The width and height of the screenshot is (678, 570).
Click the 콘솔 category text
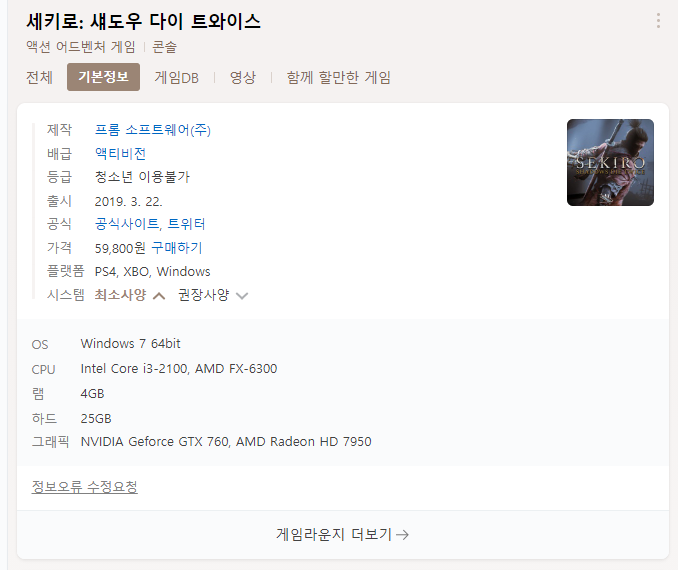[x=164, y=46]
